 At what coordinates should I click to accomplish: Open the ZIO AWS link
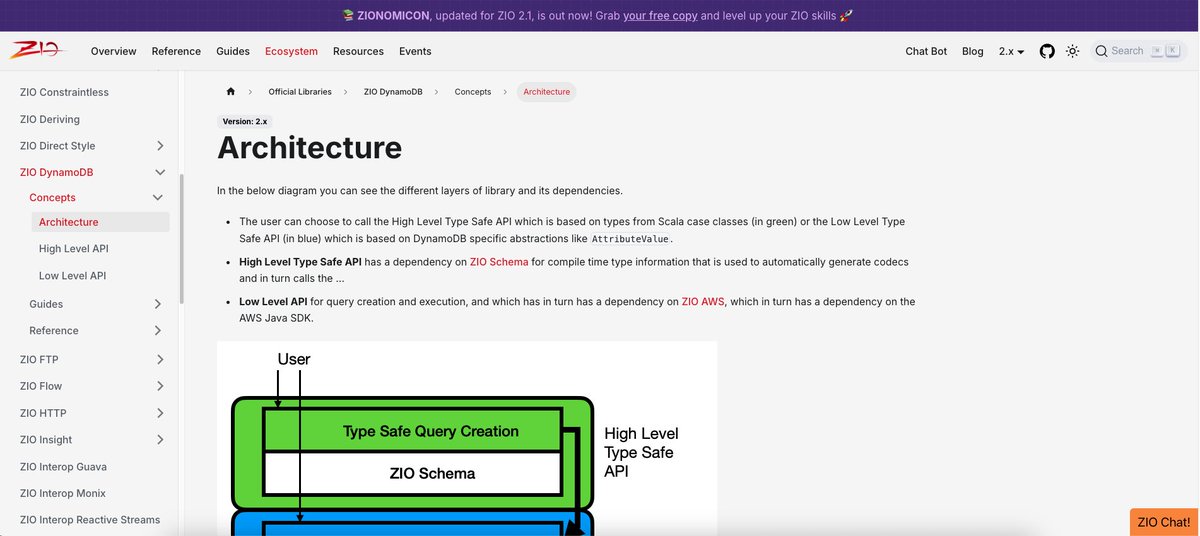click(704, 301)
